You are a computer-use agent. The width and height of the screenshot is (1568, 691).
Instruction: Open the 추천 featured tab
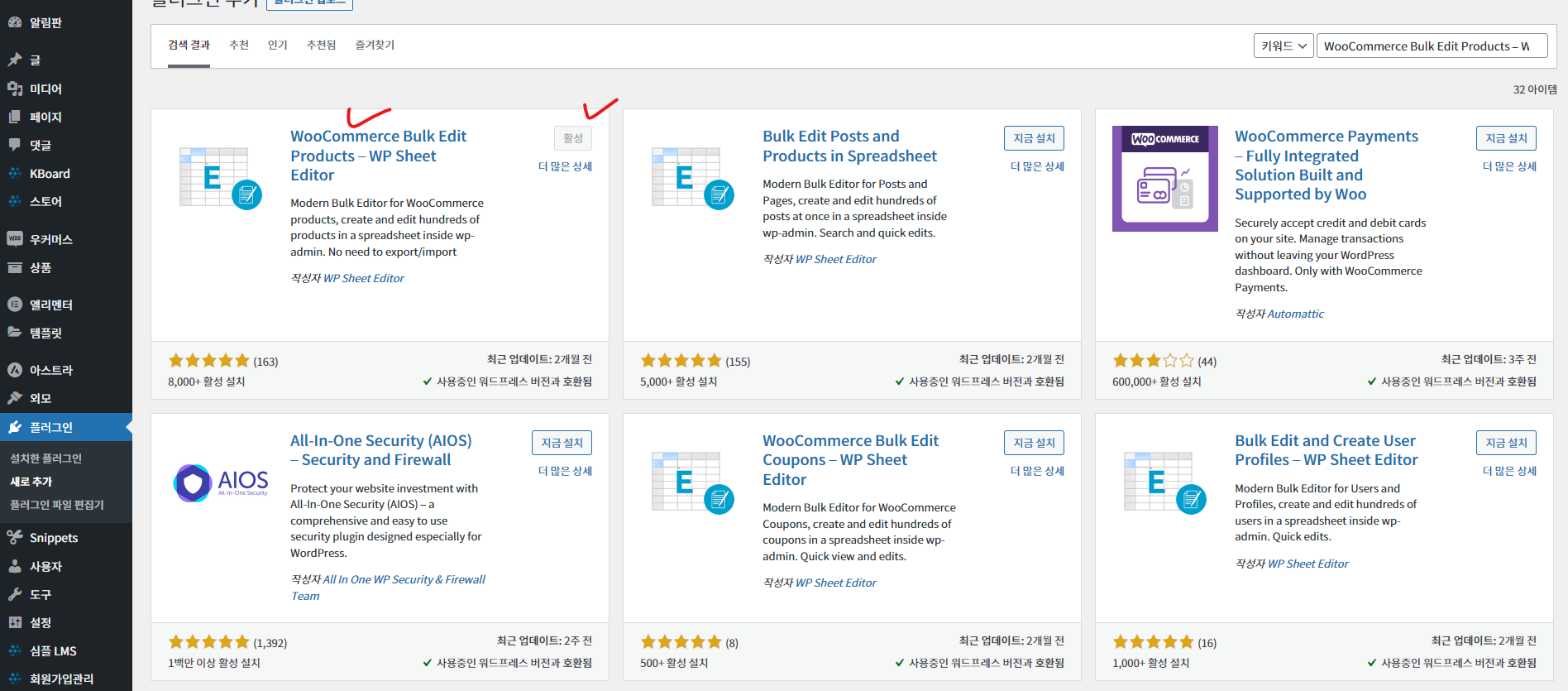(239, 45)
